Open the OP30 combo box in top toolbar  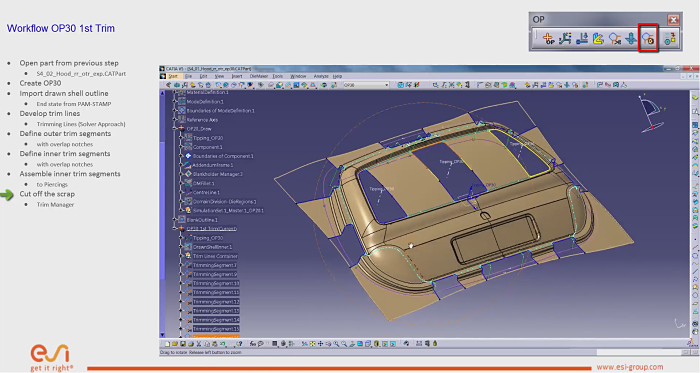(x=366, y=85)
